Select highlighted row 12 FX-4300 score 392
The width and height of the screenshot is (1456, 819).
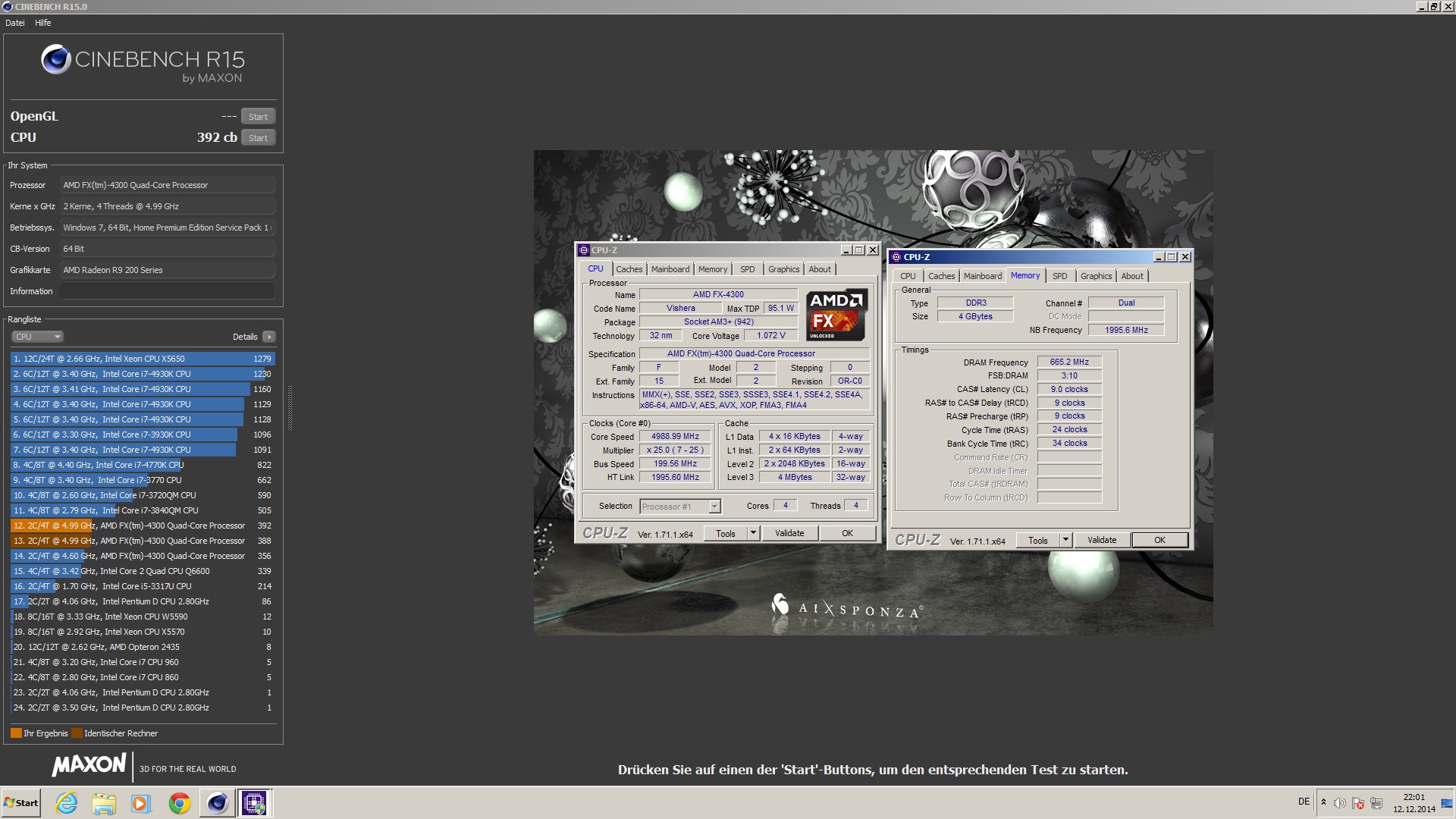click(143, 526)
